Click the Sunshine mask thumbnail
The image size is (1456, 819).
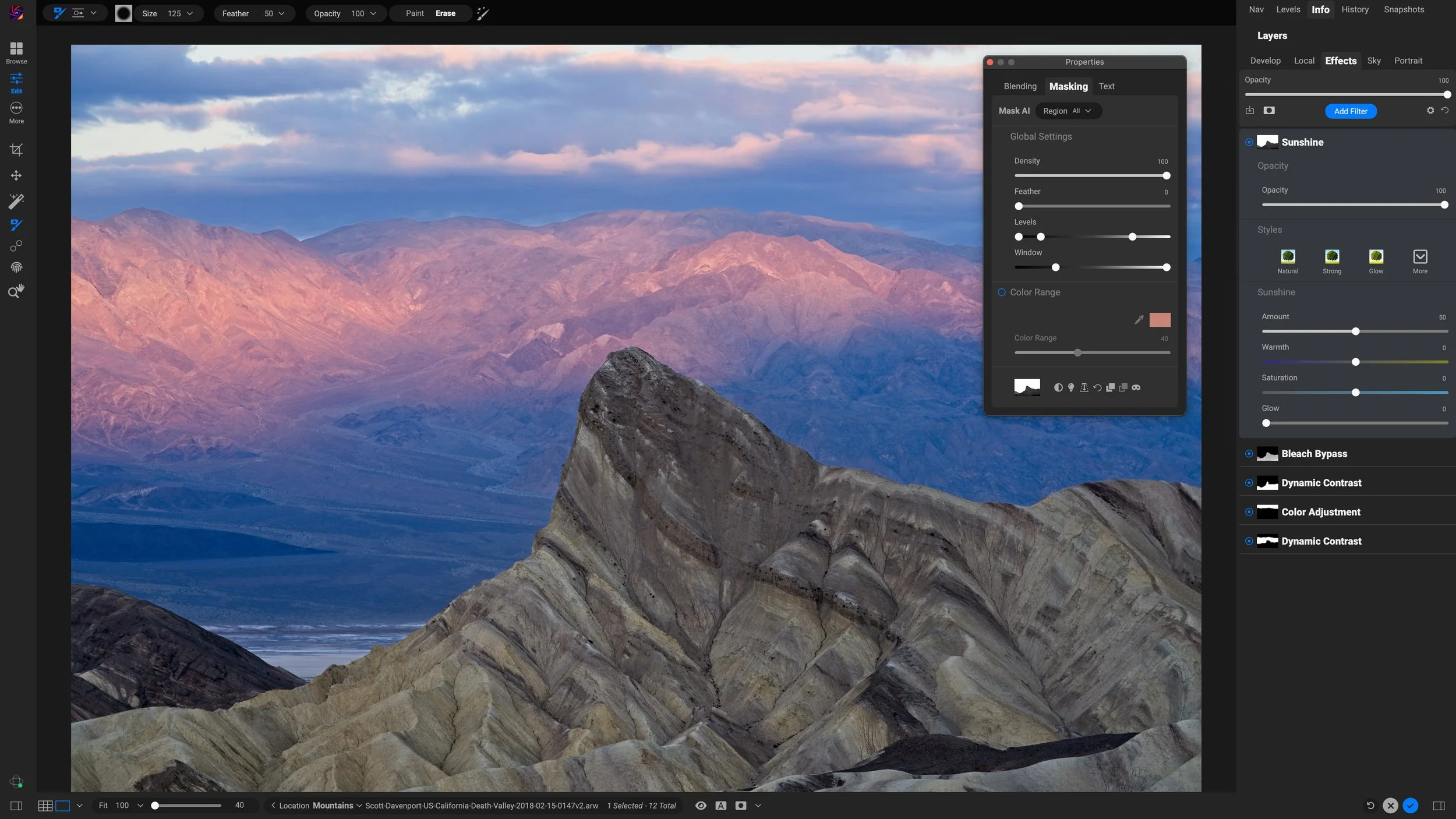pos(1267,142)
